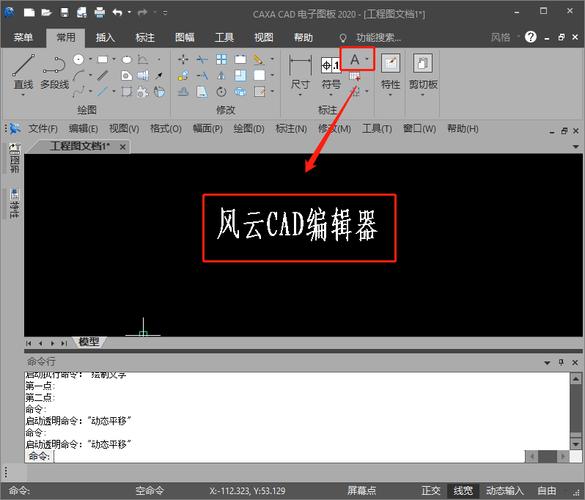
Task: Expand the dropdown arrow next to text A tool
Action: click(367, 59)
